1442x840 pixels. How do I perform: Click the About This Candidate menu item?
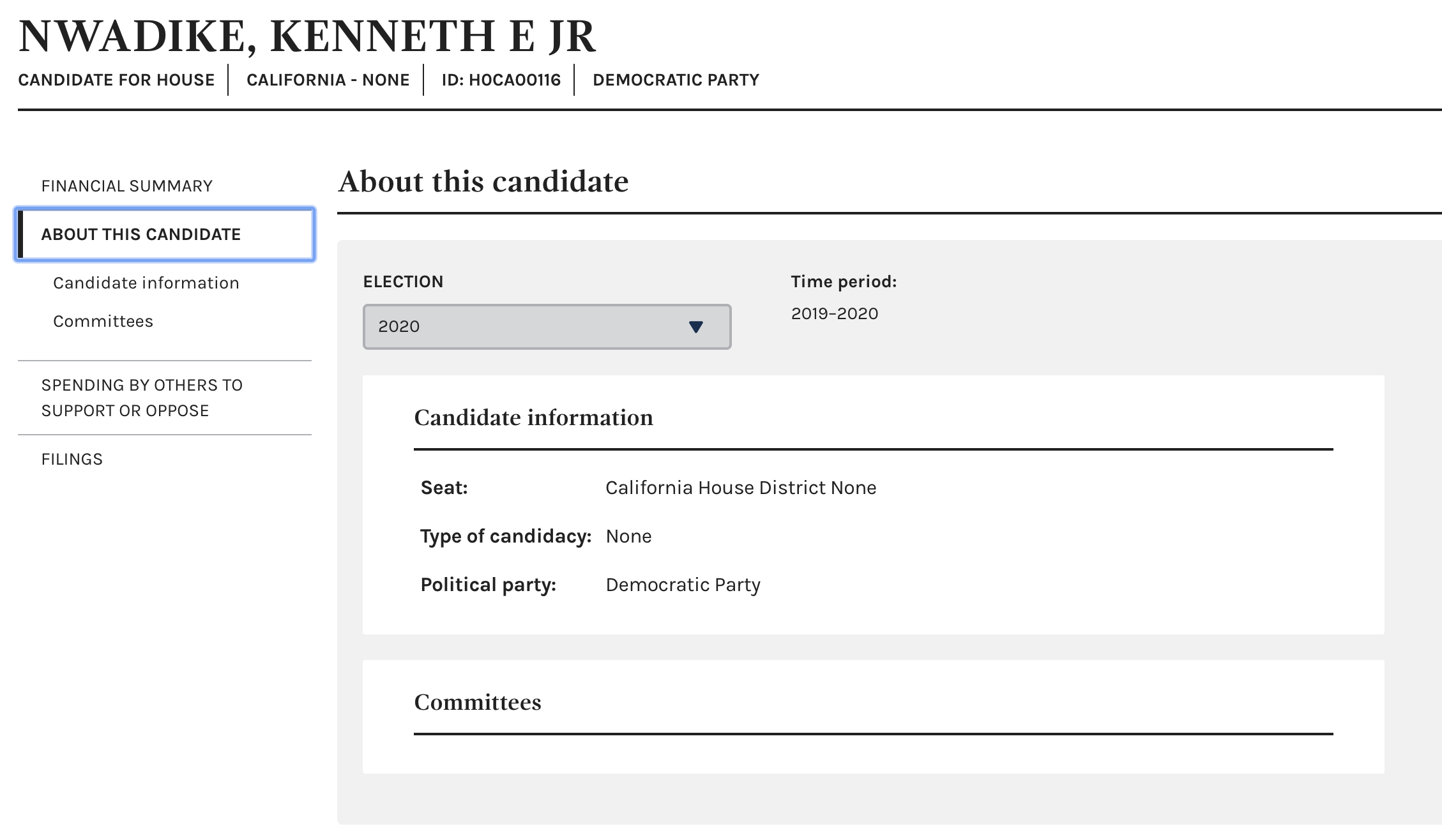point(164,234)
